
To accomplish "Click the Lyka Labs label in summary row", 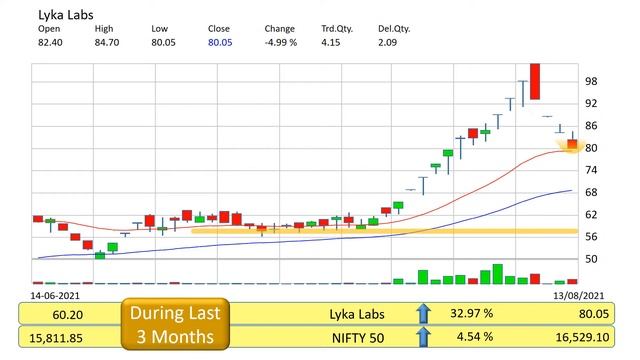I will [357, 314].
